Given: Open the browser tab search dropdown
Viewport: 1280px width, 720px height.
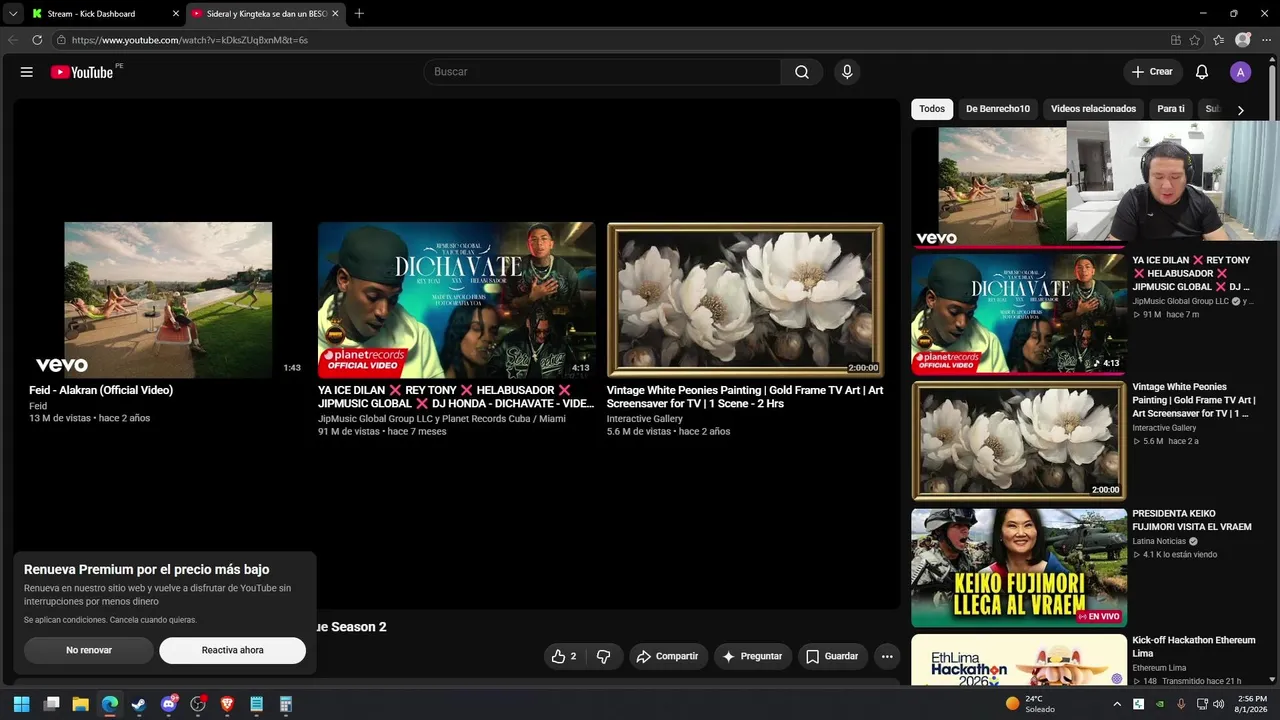Looking at the screenshot, I should click(x=13, y=14).
